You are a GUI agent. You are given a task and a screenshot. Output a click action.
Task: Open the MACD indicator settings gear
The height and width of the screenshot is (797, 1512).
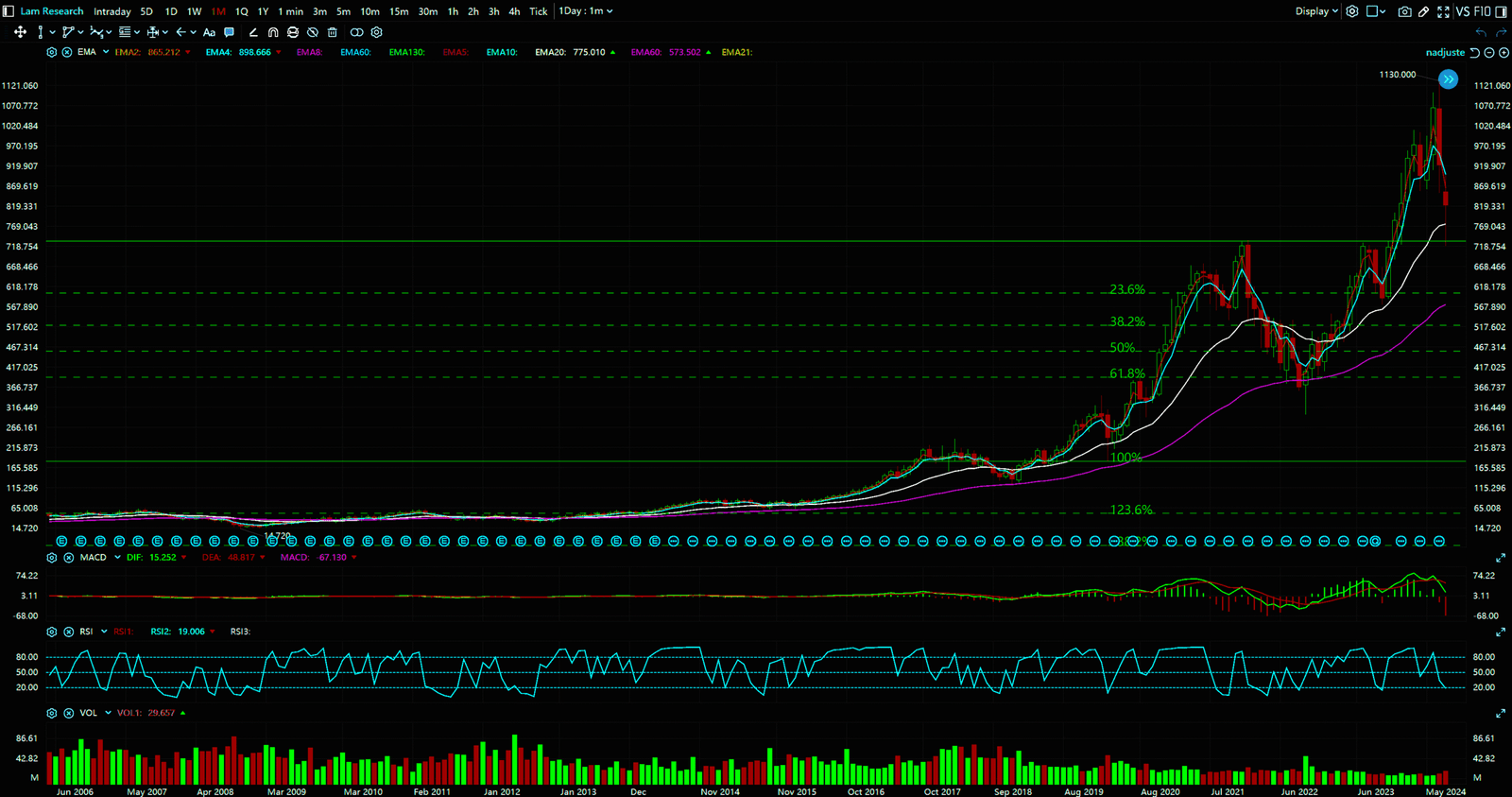click(x=52, y=558)
